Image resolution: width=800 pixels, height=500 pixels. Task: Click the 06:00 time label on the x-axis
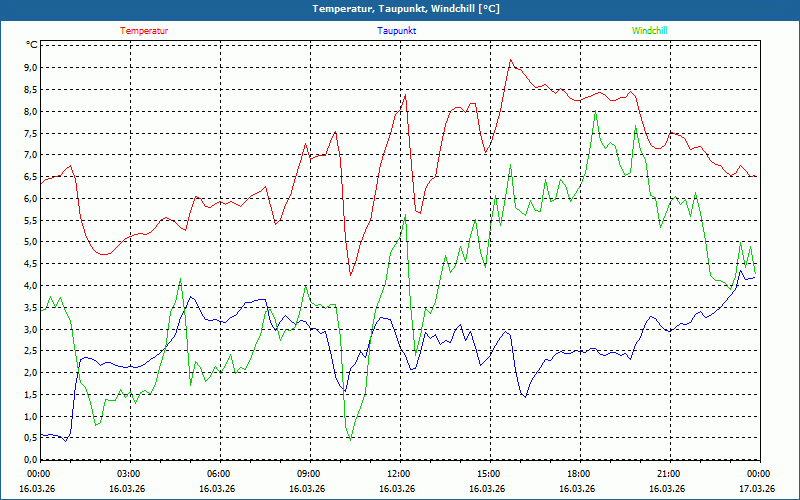(x=217, y=474)
